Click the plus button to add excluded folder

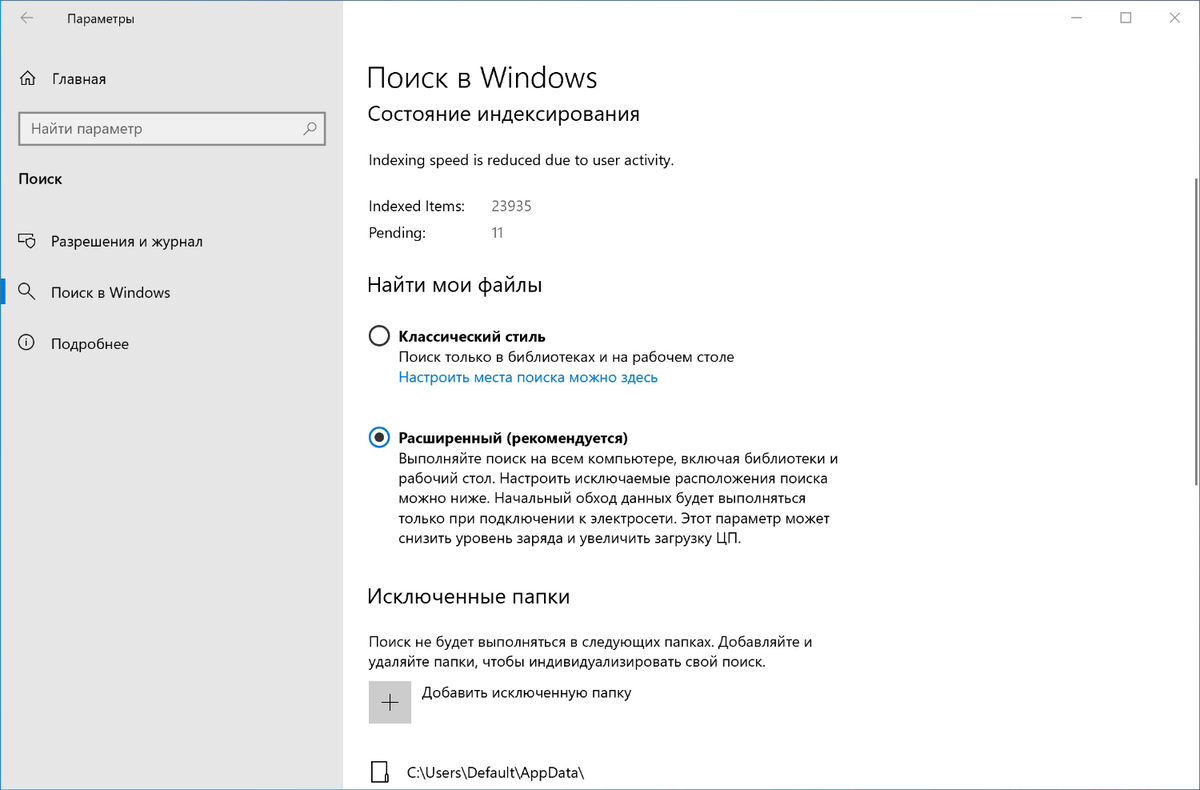pos(390,702)
